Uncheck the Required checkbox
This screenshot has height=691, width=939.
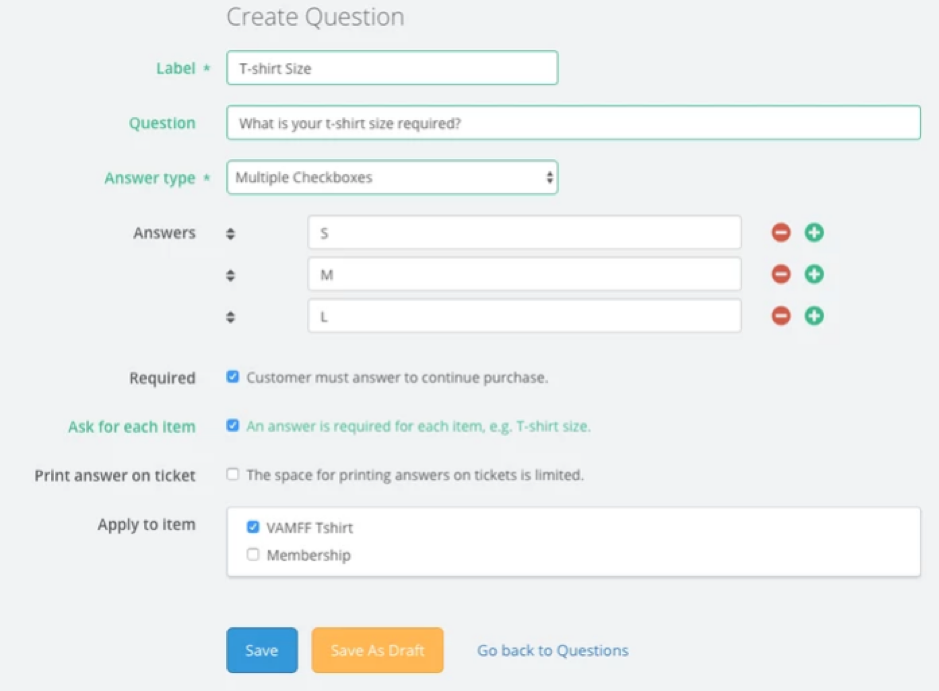[x=232, y=377]
